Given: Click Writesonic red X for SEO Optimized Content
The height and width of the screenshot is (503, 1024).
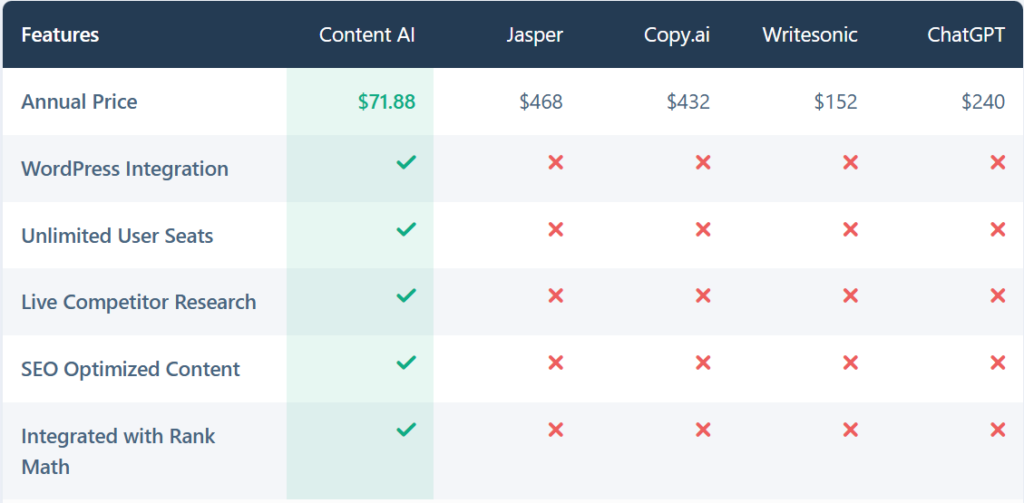Looking at the screenshot, I should 850,363.
